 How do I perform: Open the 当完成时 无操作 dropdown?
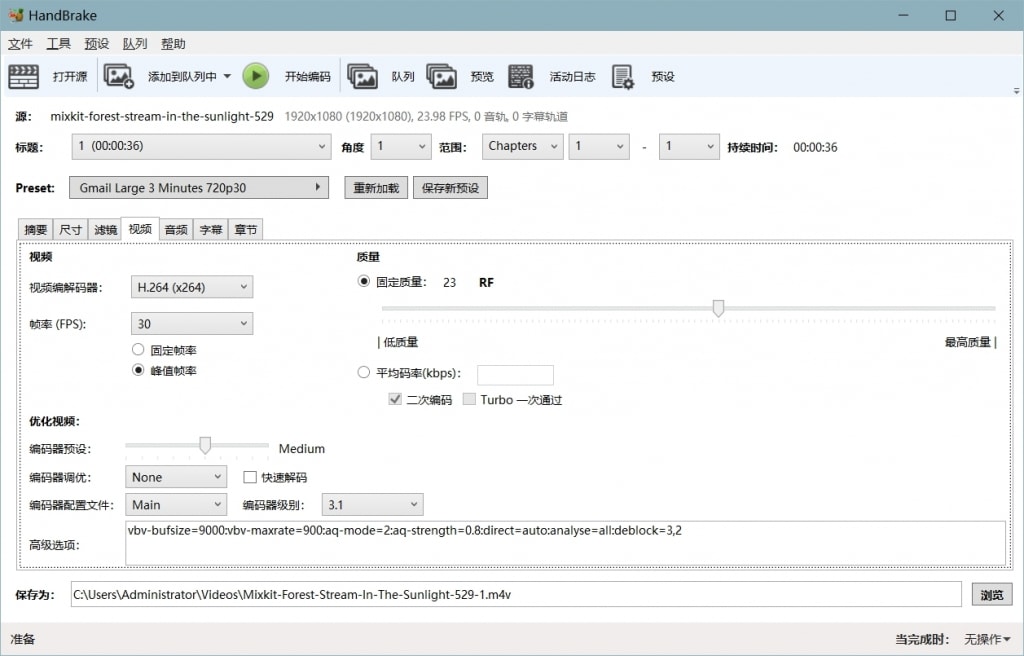tap(987, 639)
